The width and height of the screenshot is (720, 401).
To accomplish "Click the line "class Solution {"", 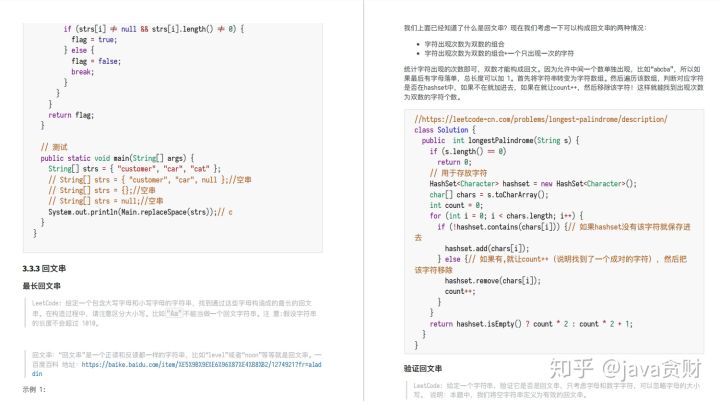I will pos(444,130).
